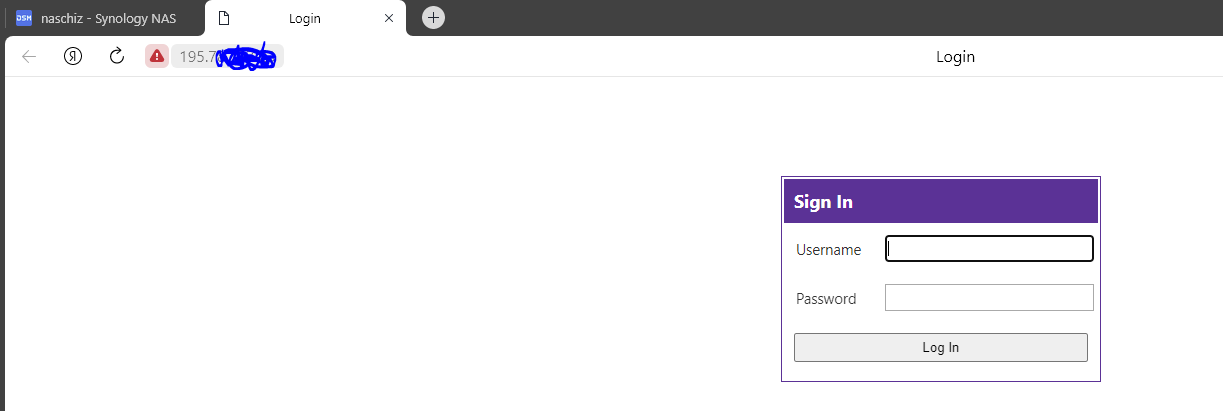Go back with the browser back arrow
The image size is (1223, 411).
click(x=29, y=57)
